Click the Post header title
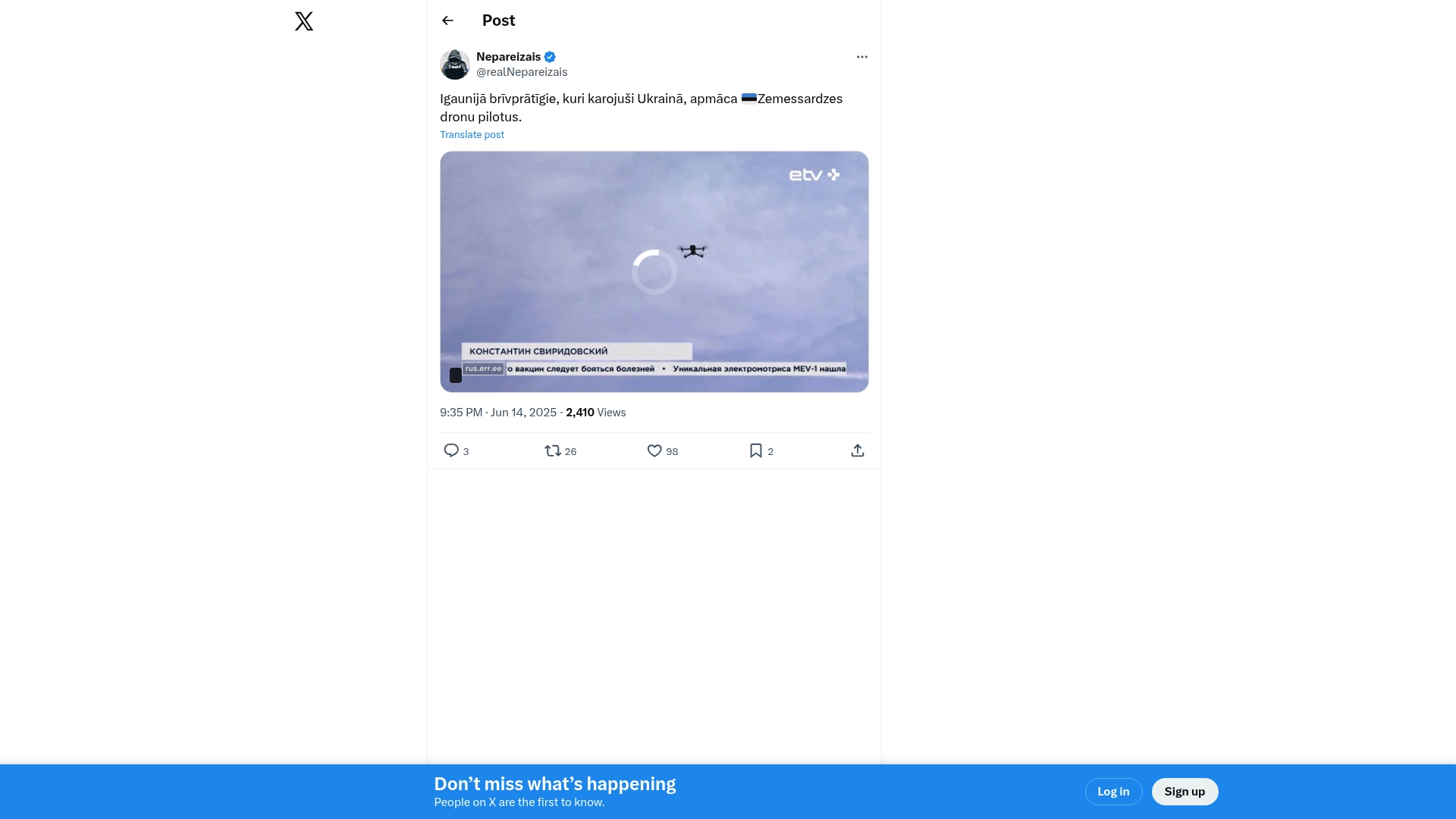Screen dimensions: 1456x819 pos(498,20)
